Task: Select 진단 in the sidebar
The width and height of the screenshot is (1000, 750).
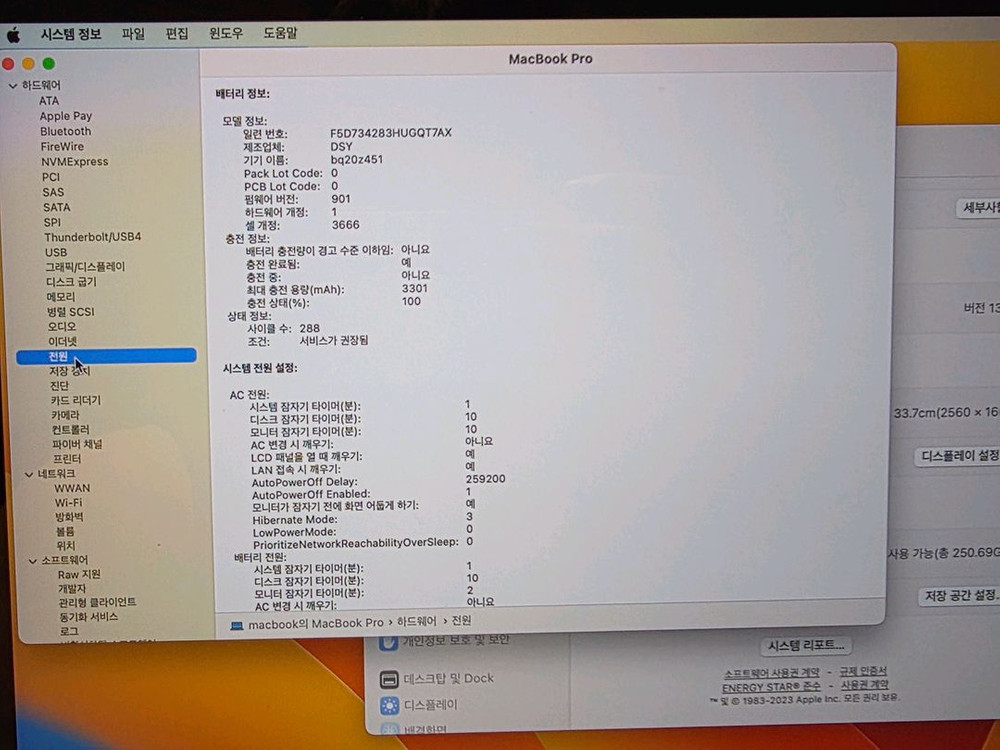Action: coord(59,386)
